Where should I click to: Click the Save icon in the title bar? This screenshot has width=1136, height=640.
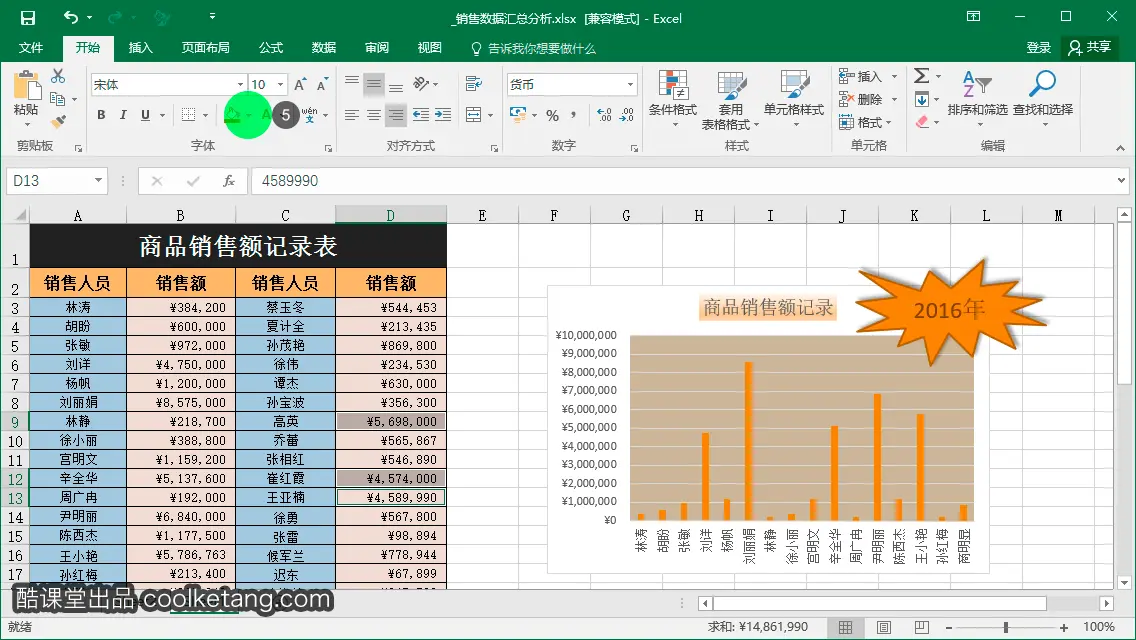pos(28,17)
